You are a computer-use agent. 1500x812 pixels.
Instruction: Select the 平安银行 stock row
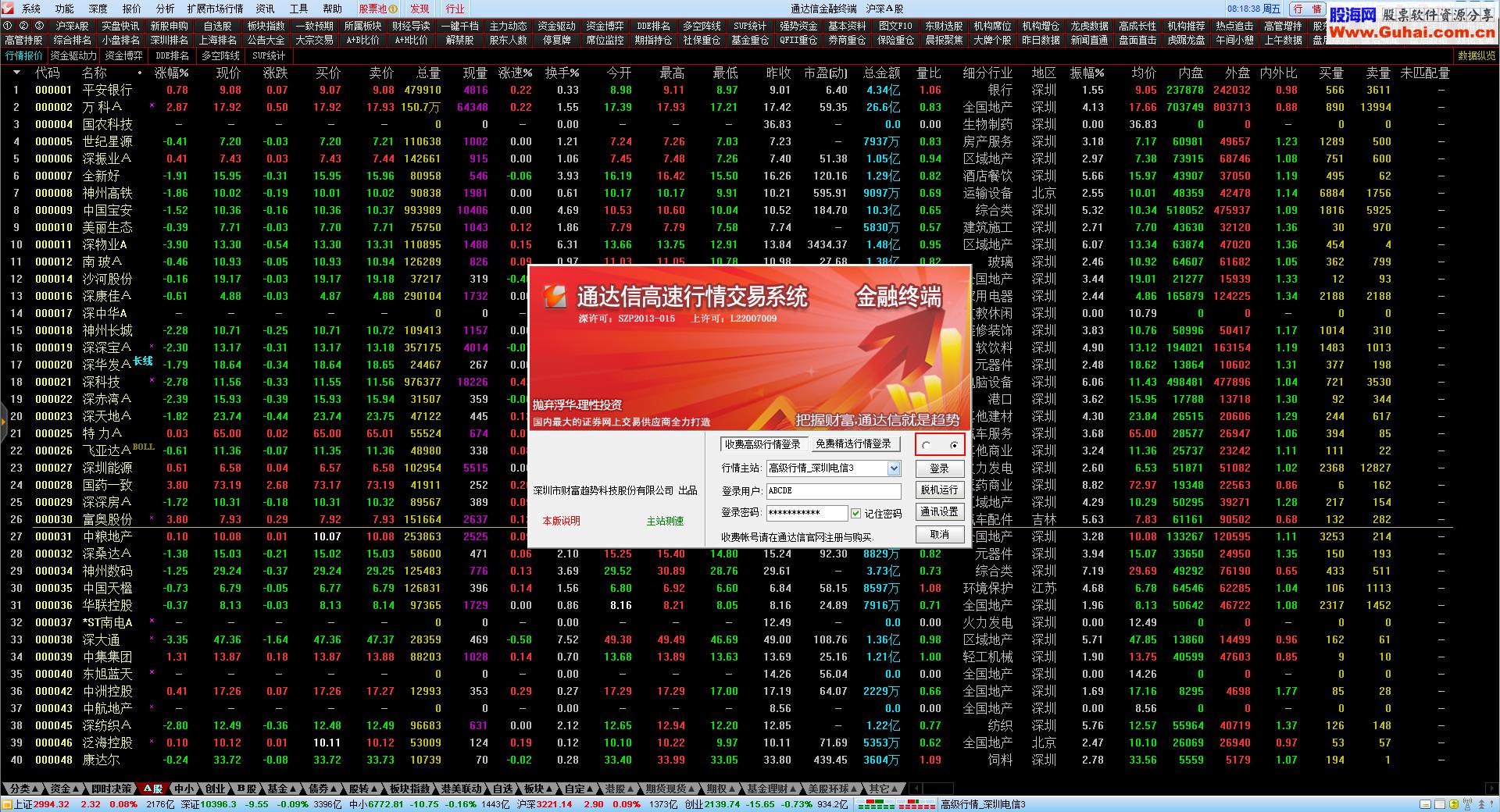click(727, 90)
